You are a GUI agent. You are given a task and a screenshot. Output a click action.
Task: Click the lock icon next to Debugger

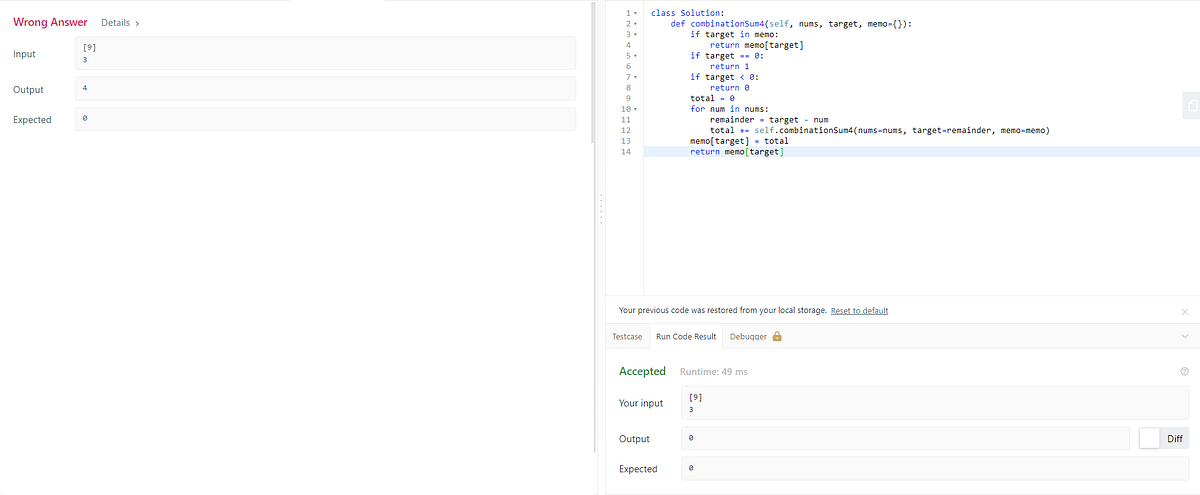tap(777, 336)
